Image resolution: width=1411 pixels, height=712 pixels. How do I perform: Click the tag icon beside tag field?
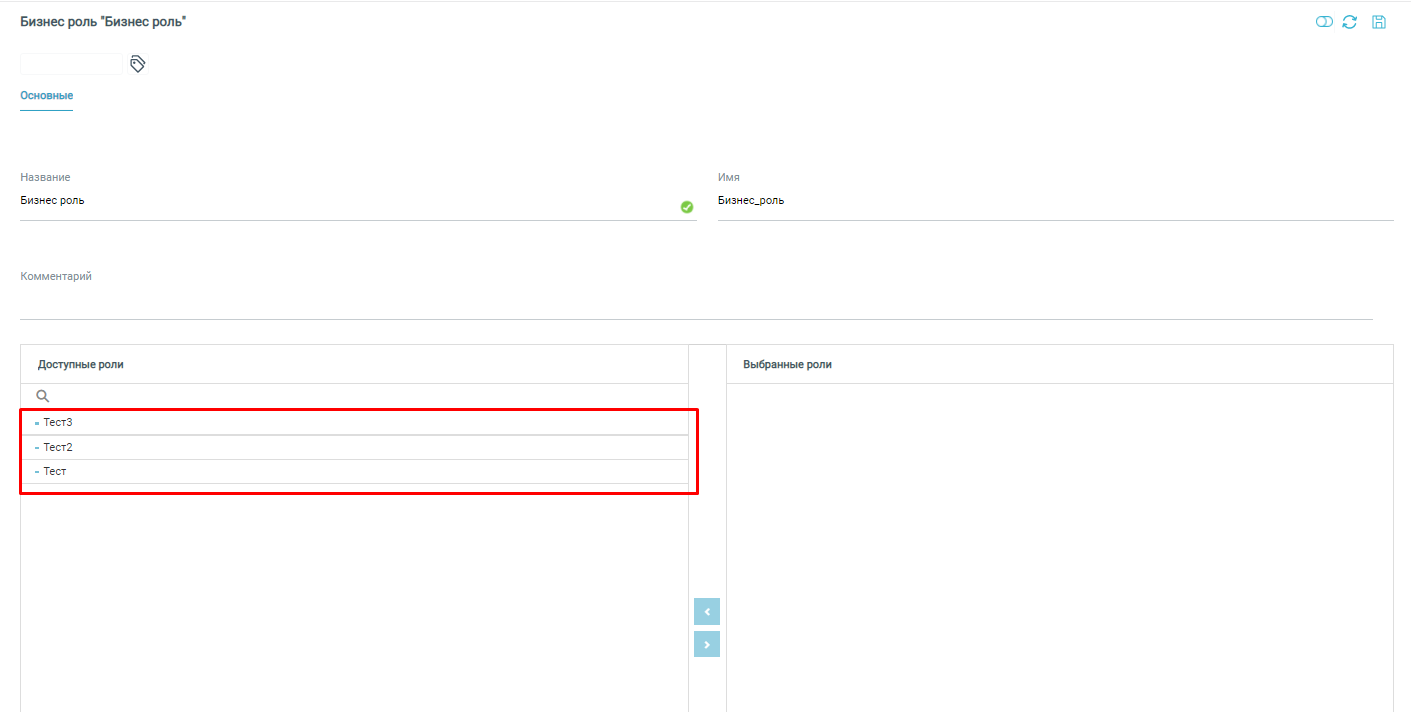138,64
